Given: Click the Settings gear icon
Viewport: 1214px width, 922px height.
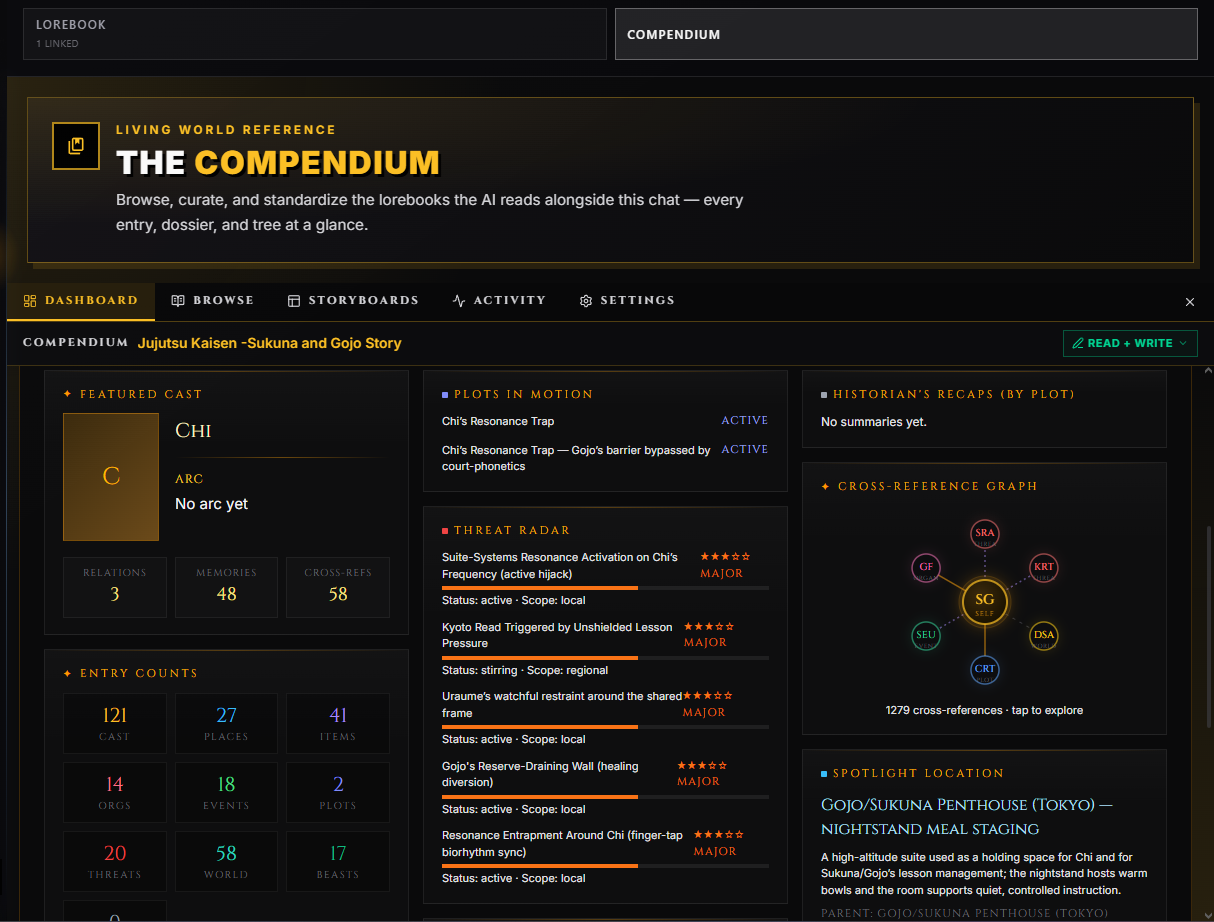Looking at the screenshot, I should point(586,301).
